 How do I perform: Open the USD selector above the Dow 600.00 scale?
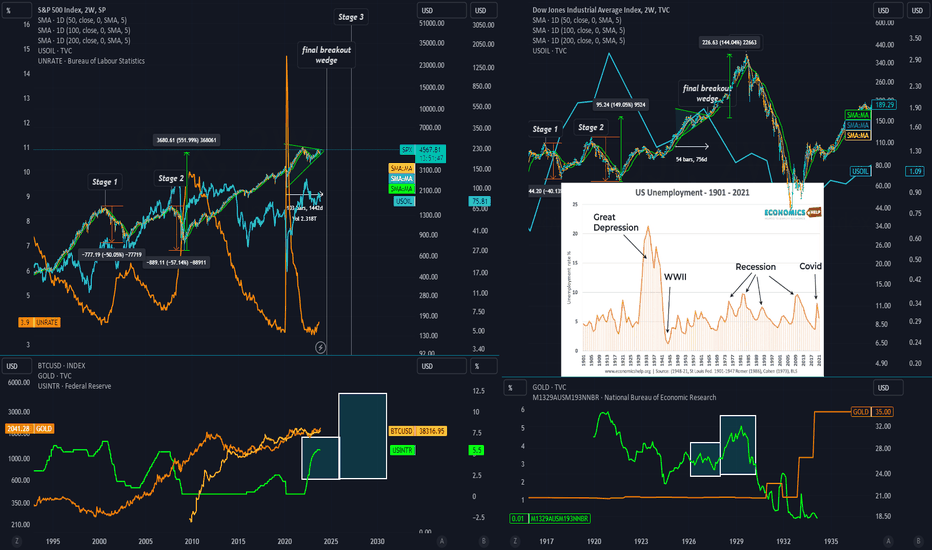click(888, 10)
